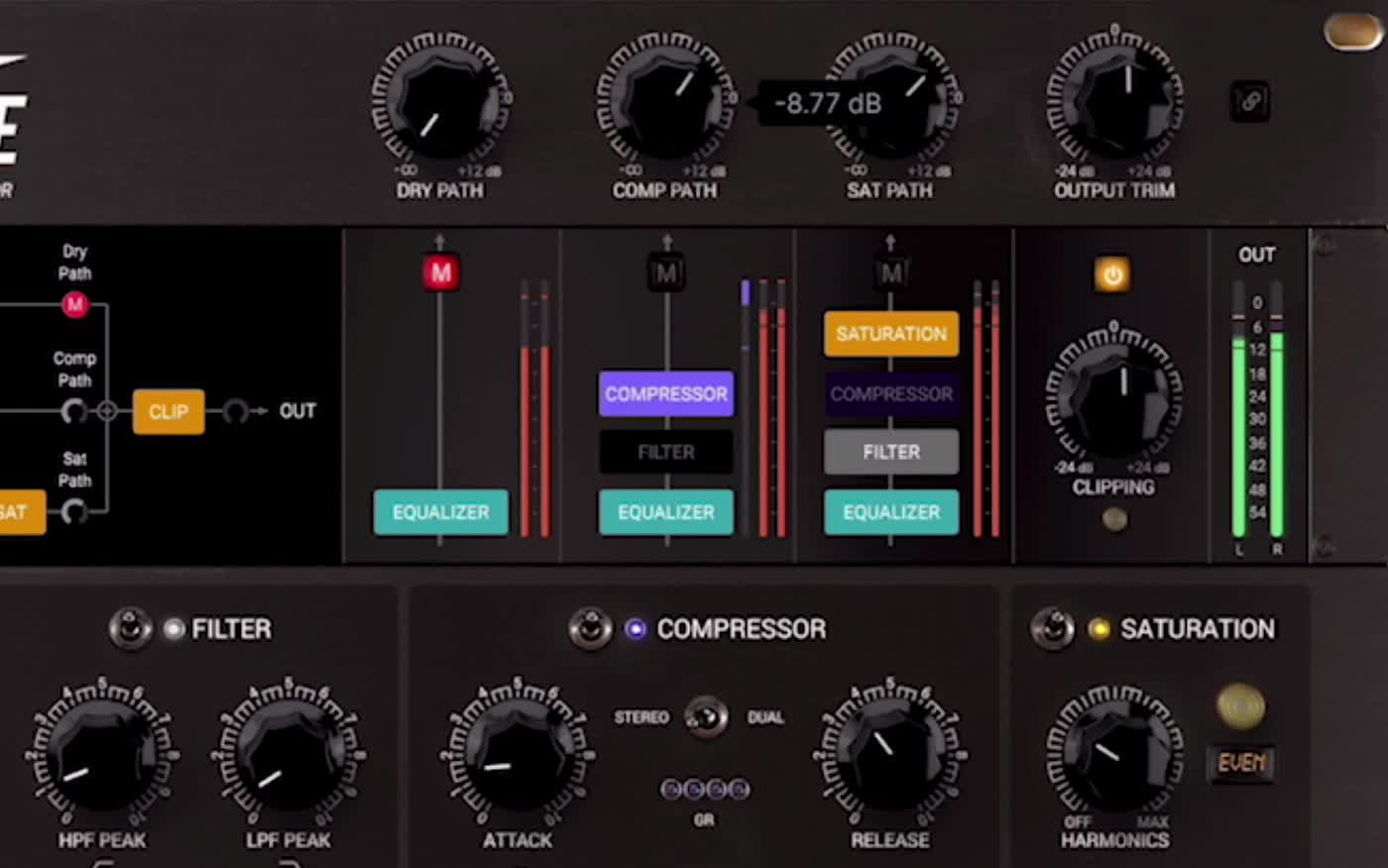This screenshot has width=1388, height=868.
Task: Select the orange SATURATION module
Action: pyautogui.click(x=891, y=334)
